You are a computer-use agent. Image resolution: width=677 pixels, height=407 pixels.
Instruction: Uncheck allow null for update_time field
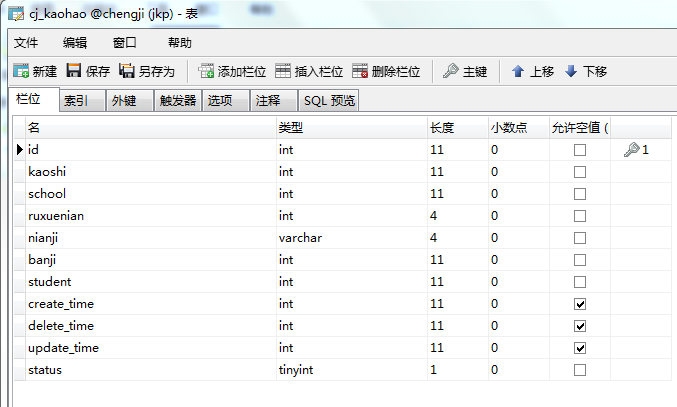coord(580,348)
